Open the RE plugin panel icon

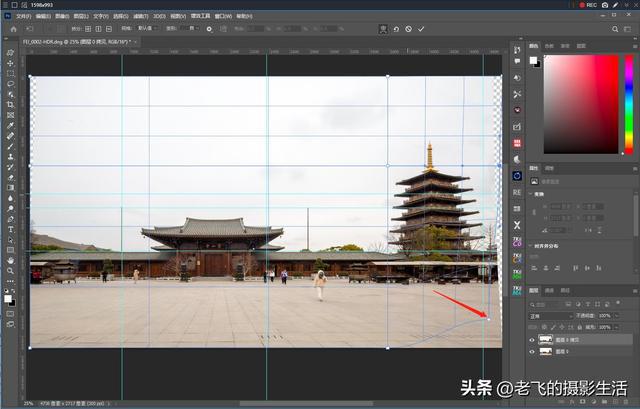pos(517,192)
